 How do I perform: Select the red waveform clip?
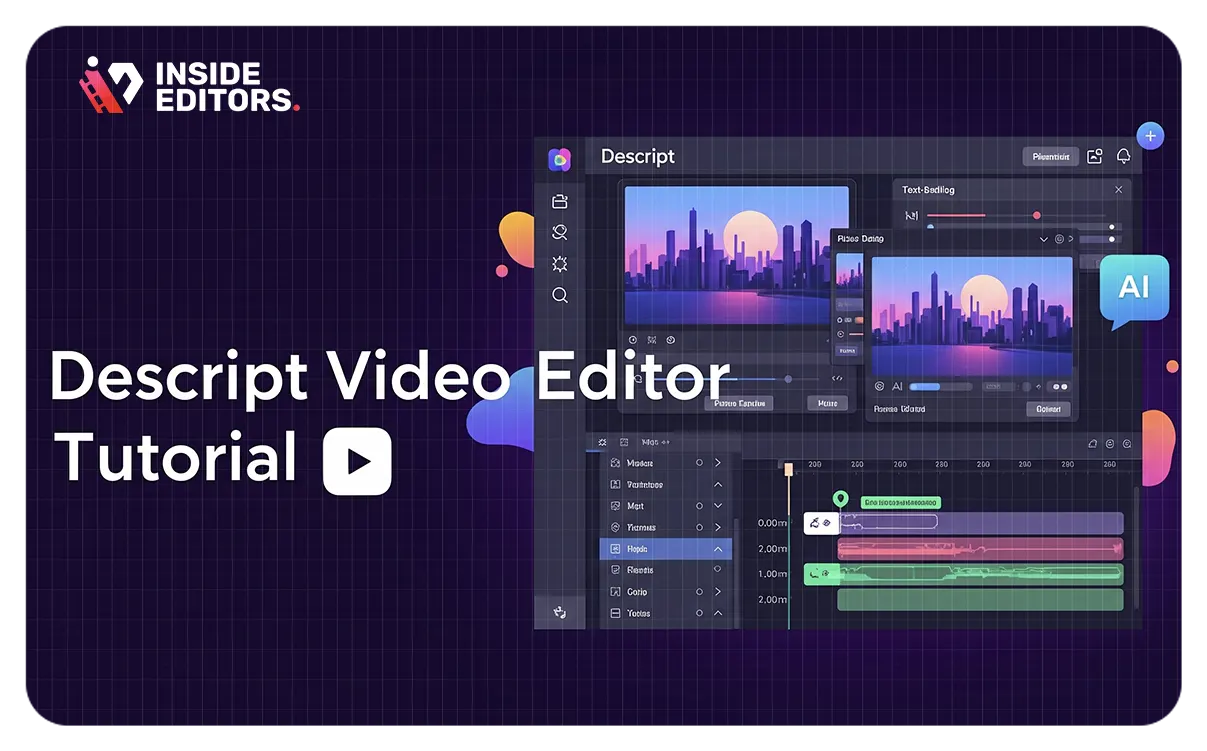coord(980,549)
